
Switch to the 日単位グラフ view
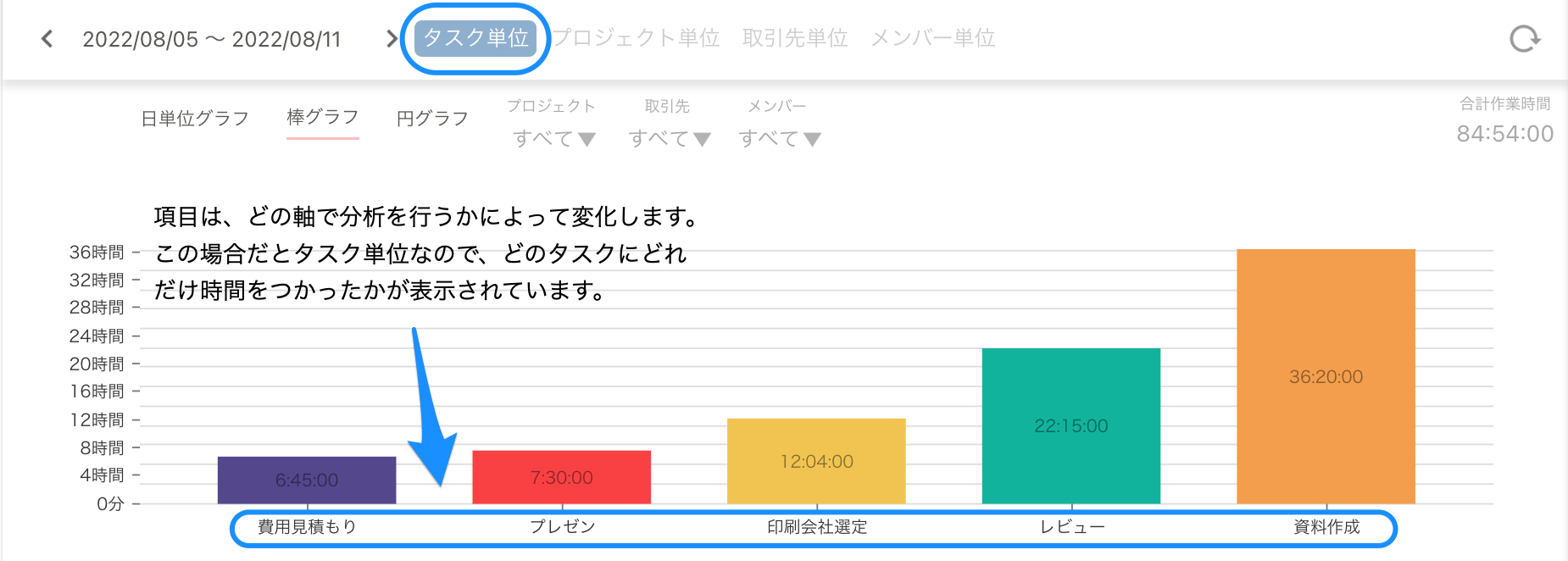(194, 117)
